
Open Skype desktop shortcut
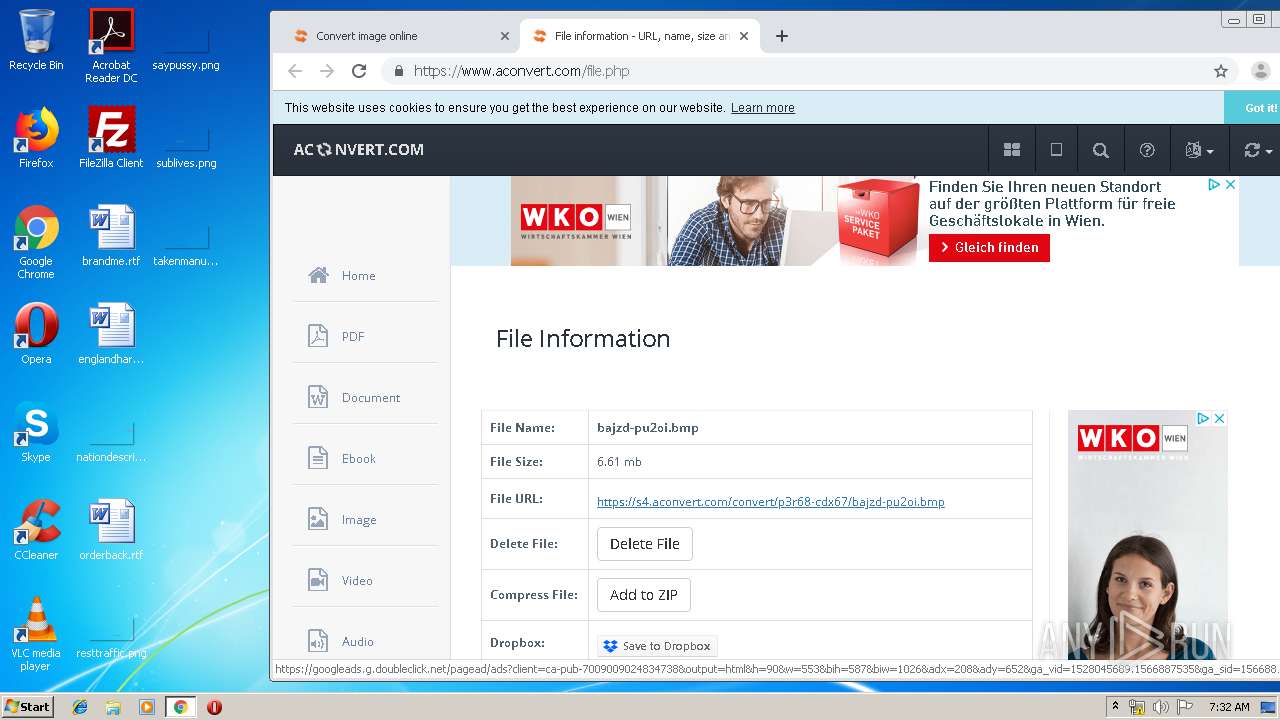pos(36,432)
